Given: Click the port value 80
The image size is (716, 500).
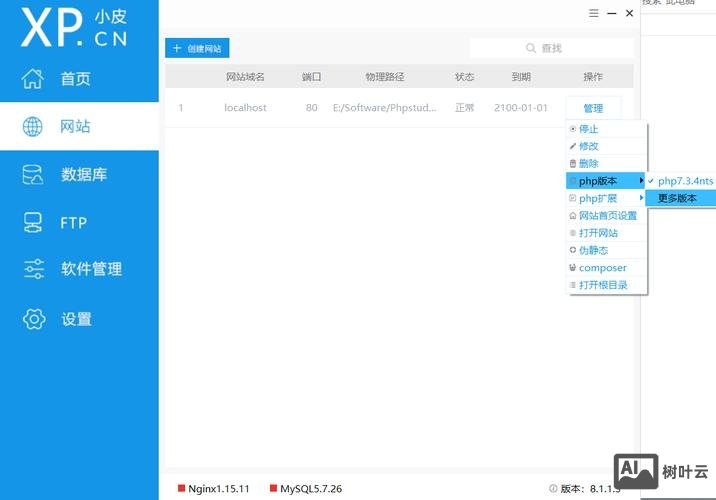Looking at the screenshot, I should click(311, 108).
